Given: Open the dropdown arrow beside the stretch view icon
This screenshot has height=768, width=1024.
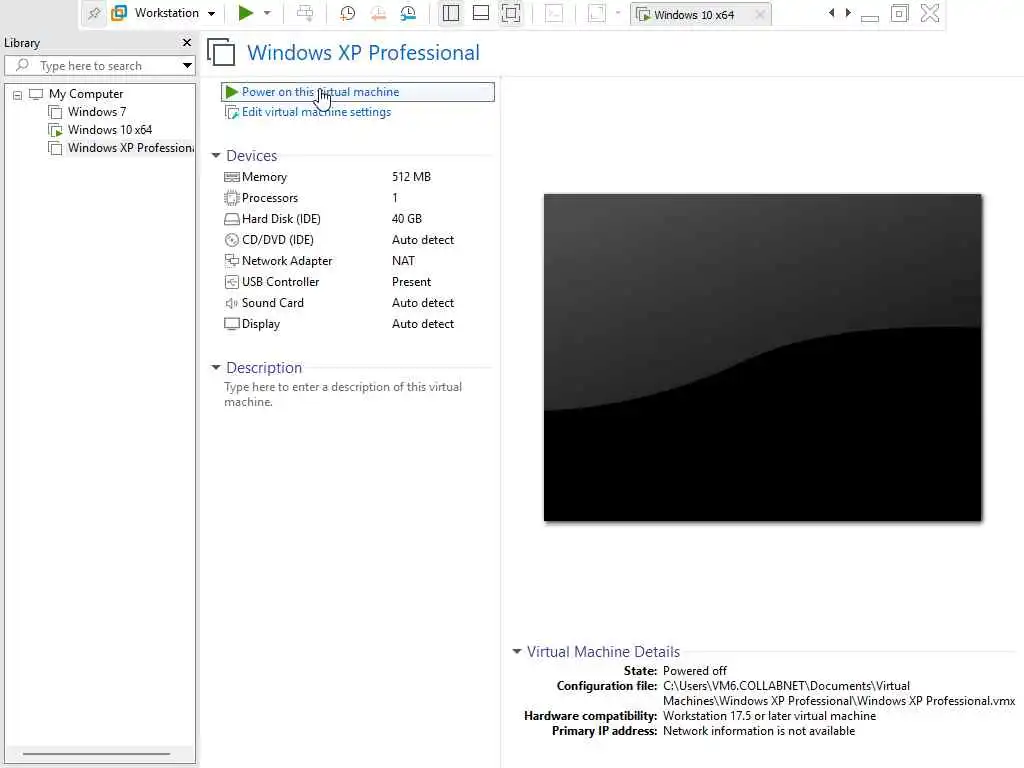Looking at the screenshot, I should click(x=618, y=13).
